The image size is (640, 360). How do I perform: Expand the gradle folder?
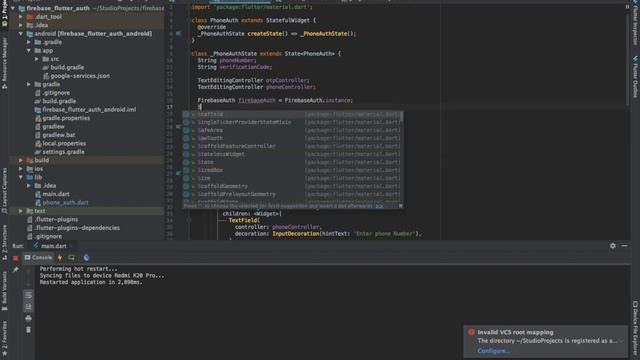[x=29, y=84]
